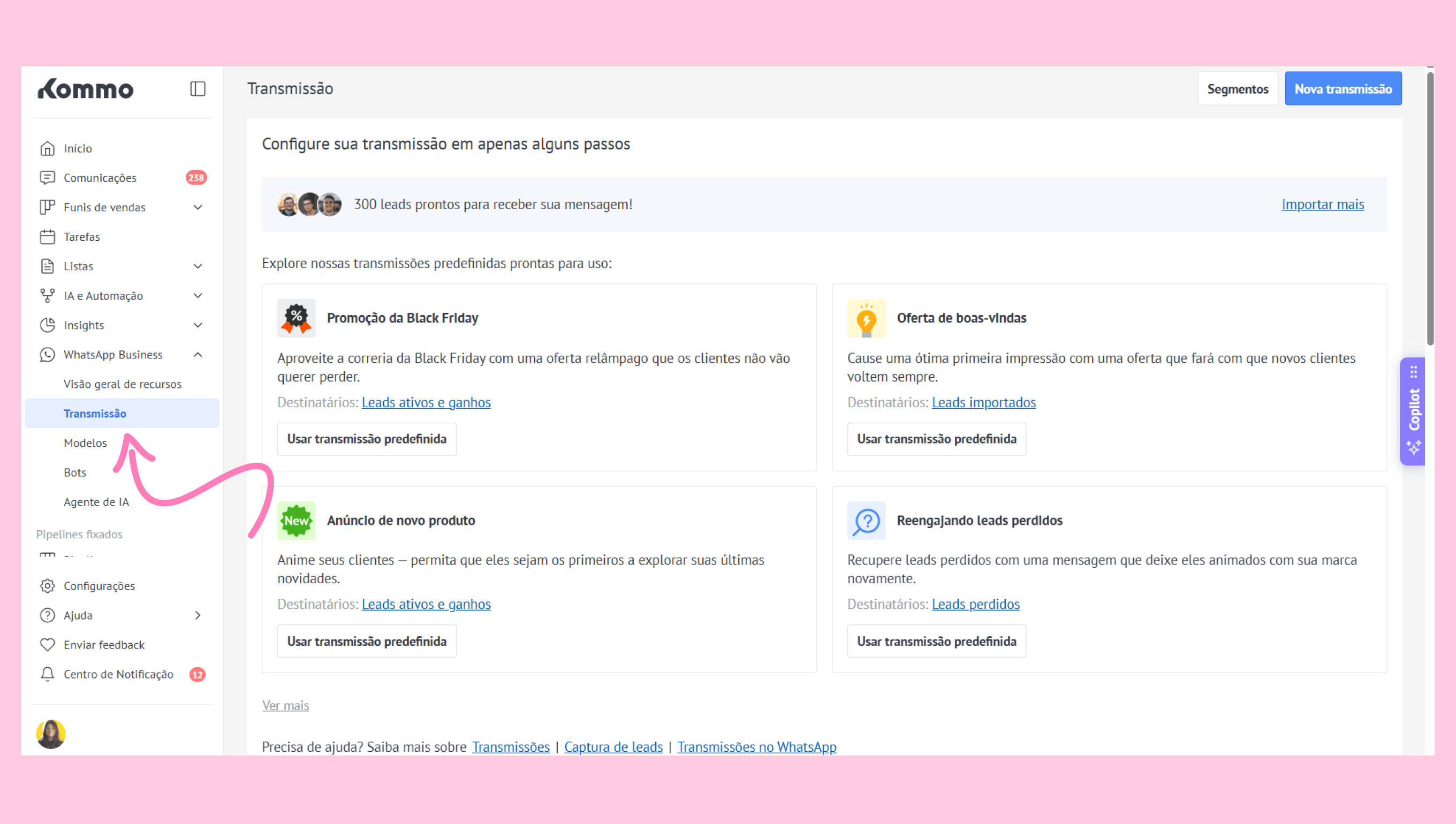
Task: Use predefined Black Friday transmission
Action: [367, 439]
